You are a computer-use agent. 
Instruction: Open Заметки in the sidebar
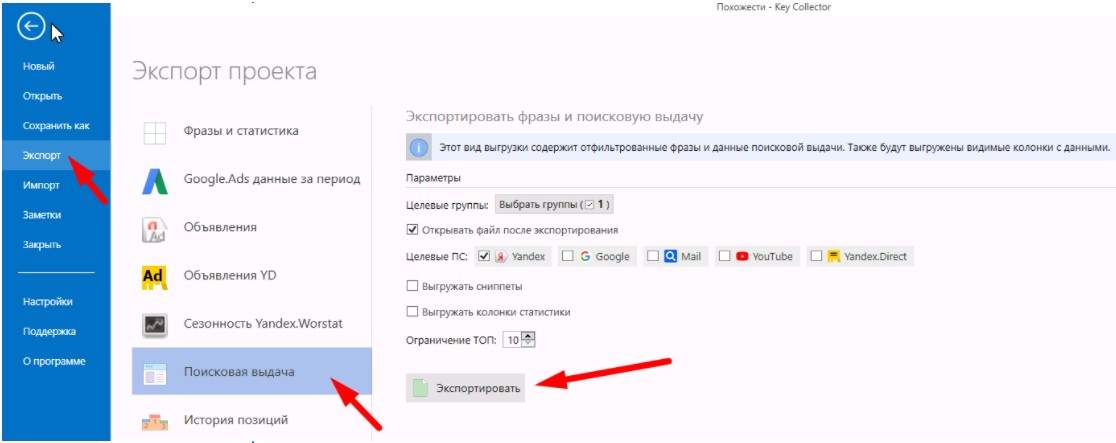[x=42, y=214]
